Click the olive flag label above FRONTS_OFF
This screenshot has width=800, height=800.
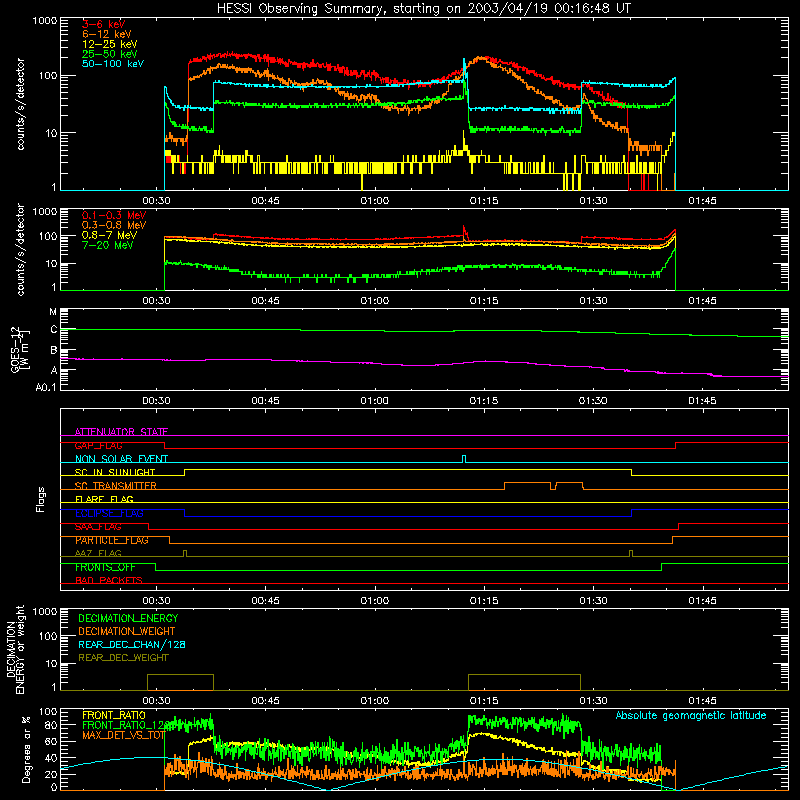98,553
